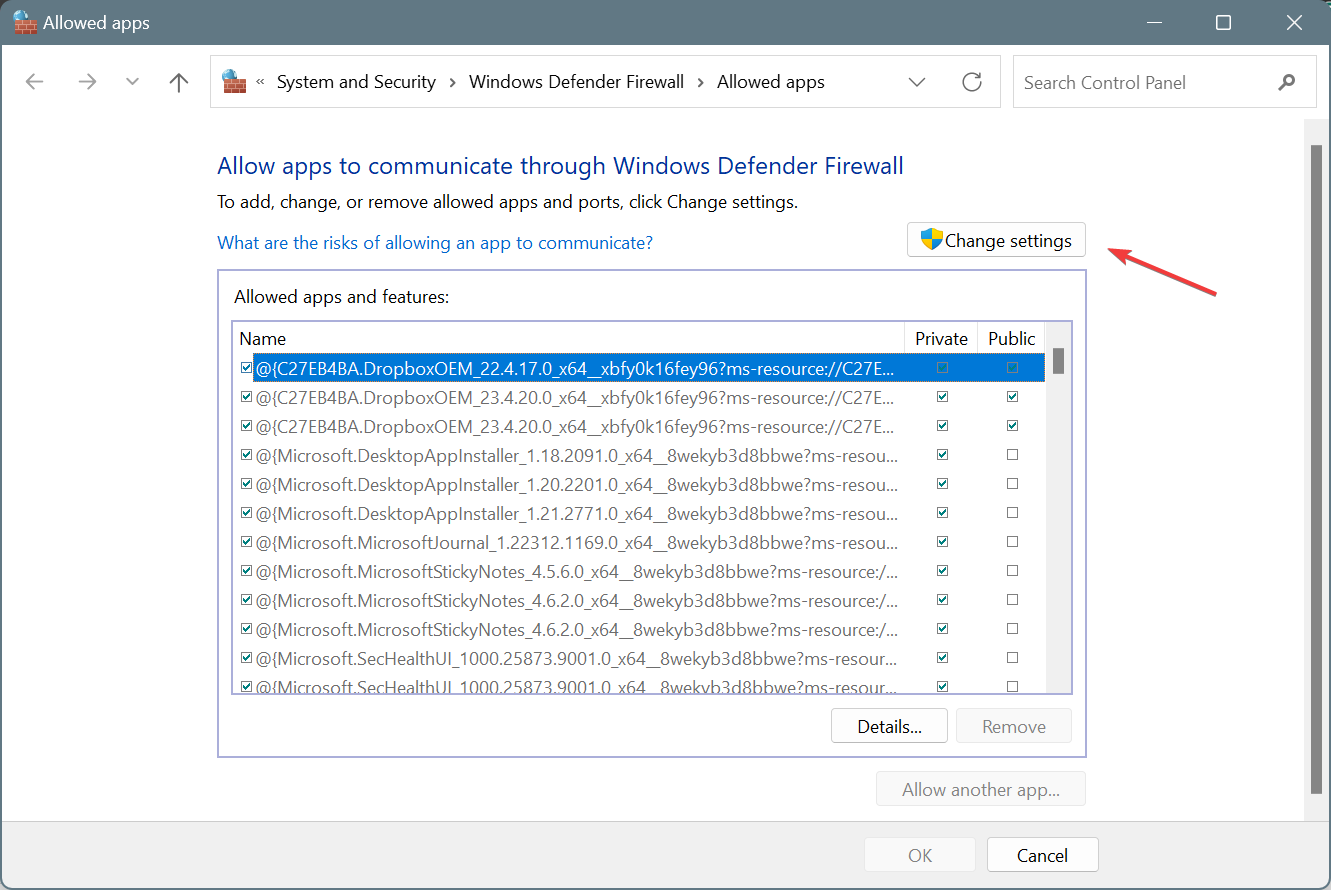
Task: Go to Windows Defender Firewall breadcrumb
Action: pos(576,82)
